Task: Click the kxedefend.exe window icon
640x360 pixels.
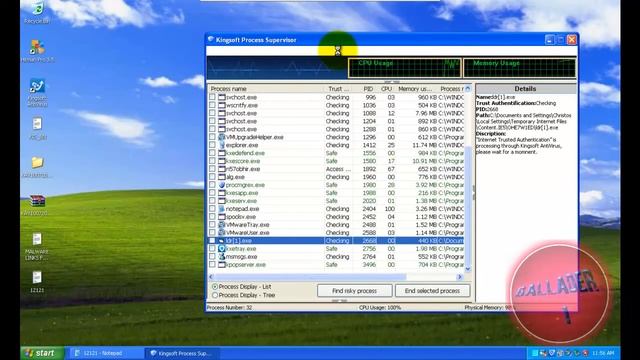Action: pos(222,153)
